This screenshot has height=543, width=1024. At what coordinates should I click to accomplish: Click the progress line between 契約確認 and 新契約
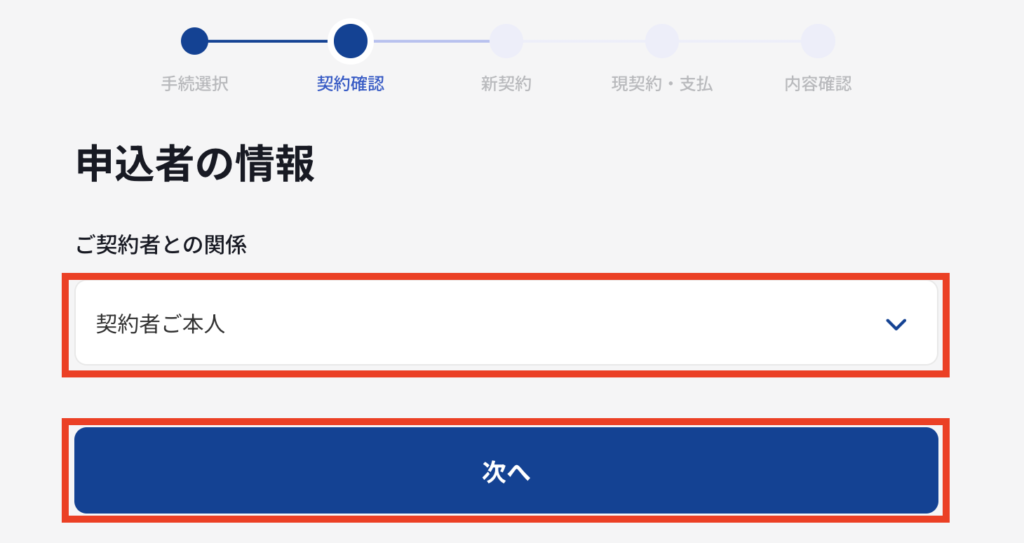point(431,41)
